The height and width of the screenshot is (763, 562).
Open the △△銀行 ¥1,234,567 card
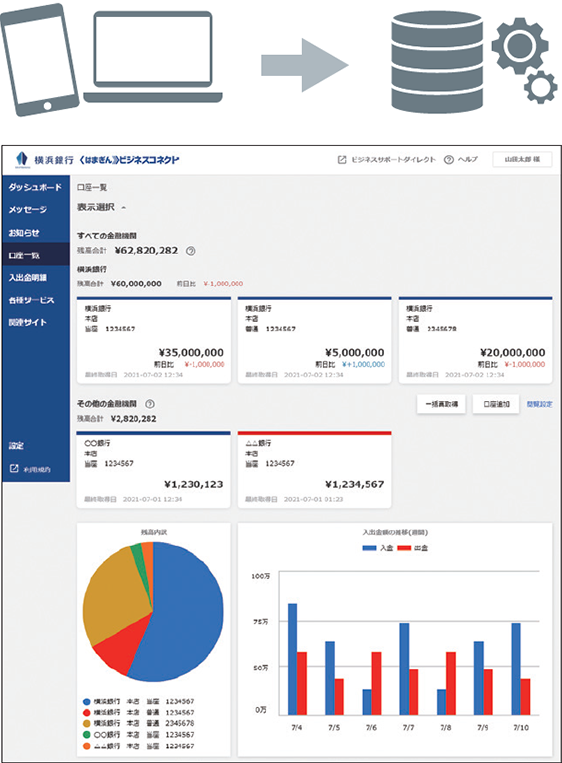pyautogui.click(x=314, y=470)
